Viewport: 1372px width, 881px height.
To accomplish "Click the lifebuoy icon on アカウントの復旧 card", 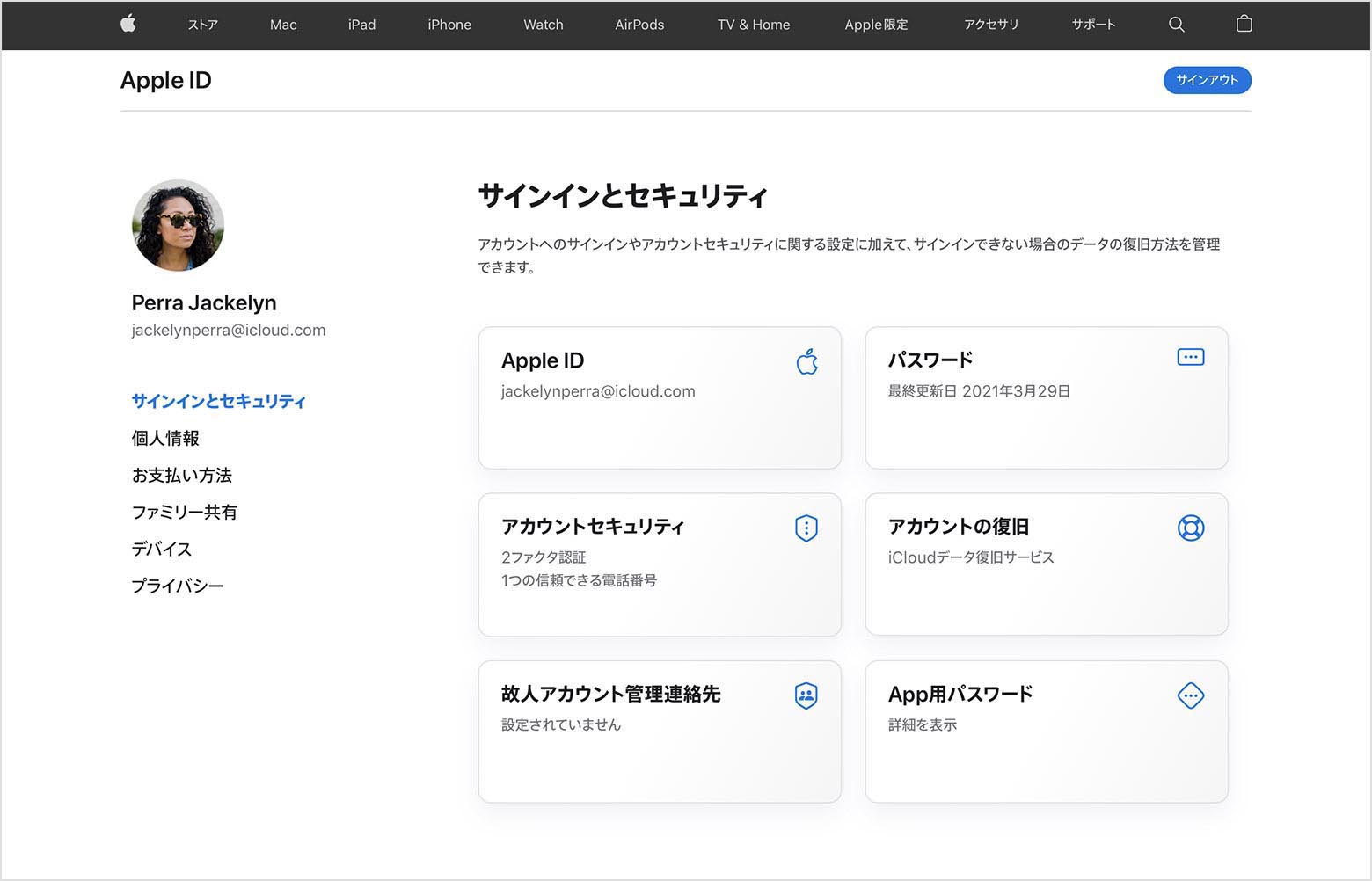I will 1190,528.
